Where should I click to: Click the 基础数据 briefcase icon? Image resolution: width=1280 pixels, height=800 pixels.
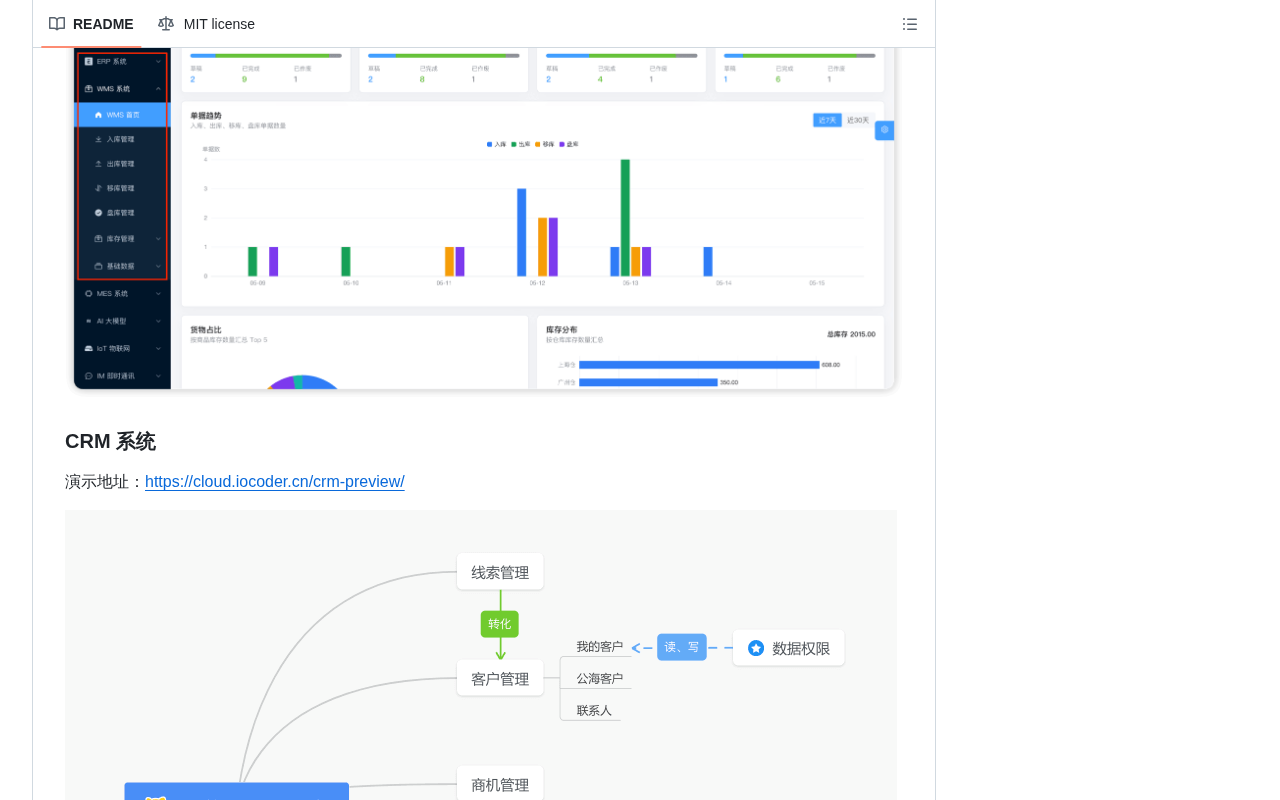click(x=99, y=266)
